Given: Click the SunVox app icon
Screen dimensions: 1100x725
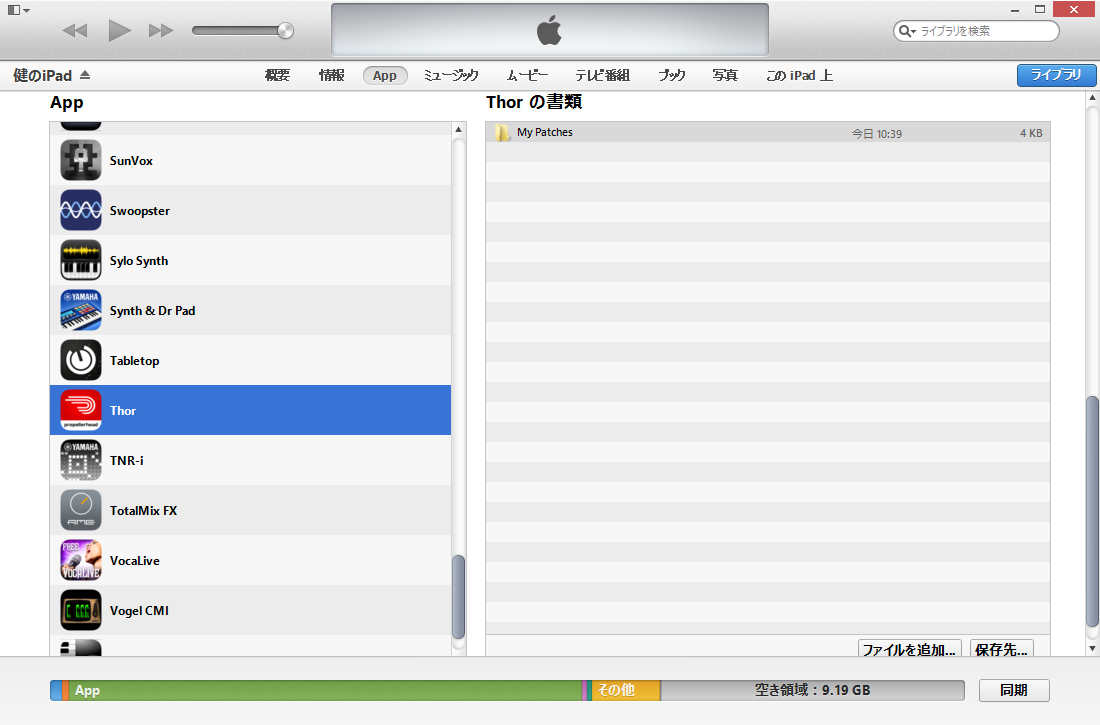Looking at the screenshot, I should point(81,160).
